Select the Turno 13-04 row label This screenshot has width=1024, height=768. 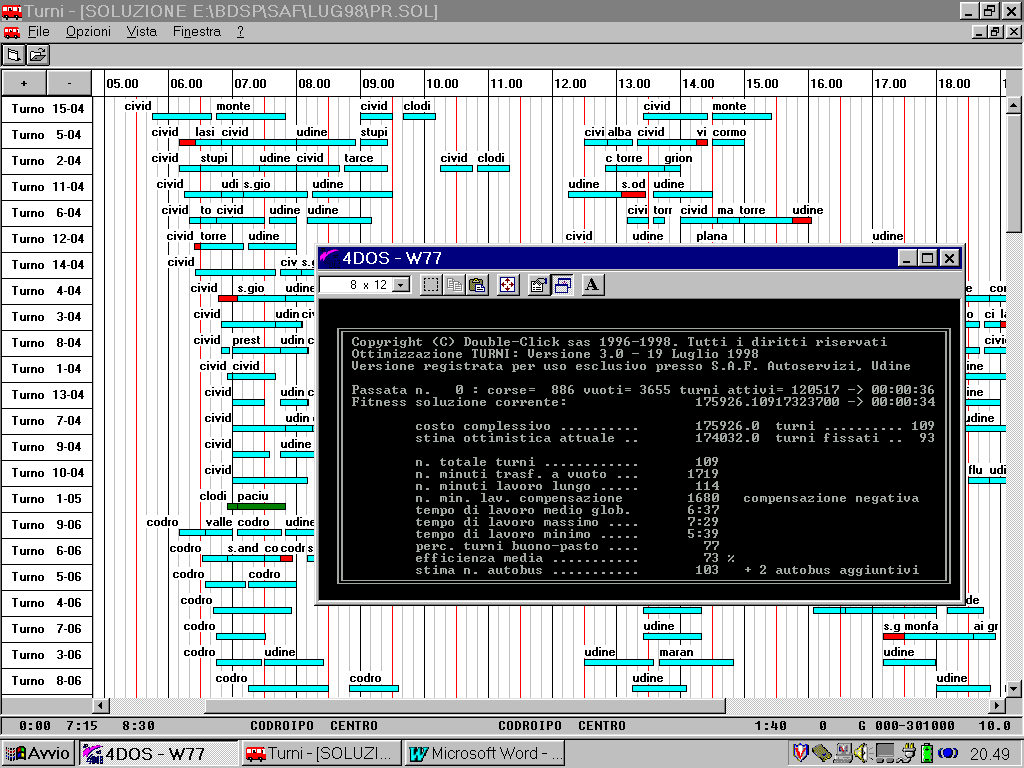47,395
